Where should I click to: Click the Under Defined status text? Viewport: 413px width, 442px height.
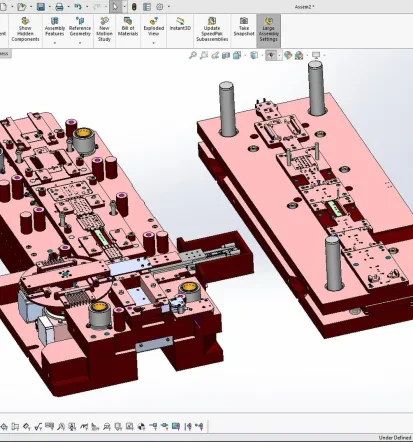coord(395,438)
